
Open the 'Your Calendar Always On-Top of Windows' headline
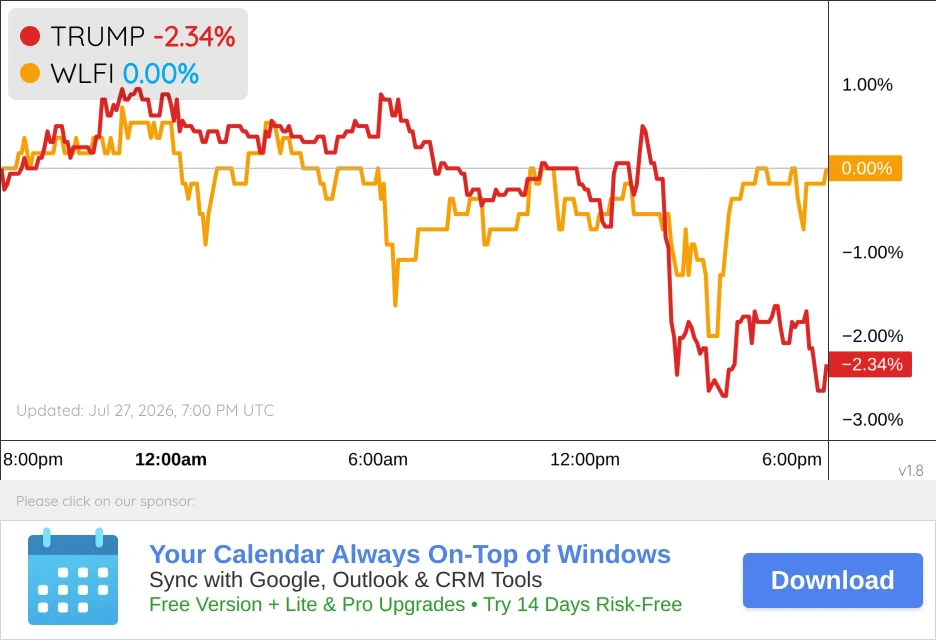coord(410,554)
